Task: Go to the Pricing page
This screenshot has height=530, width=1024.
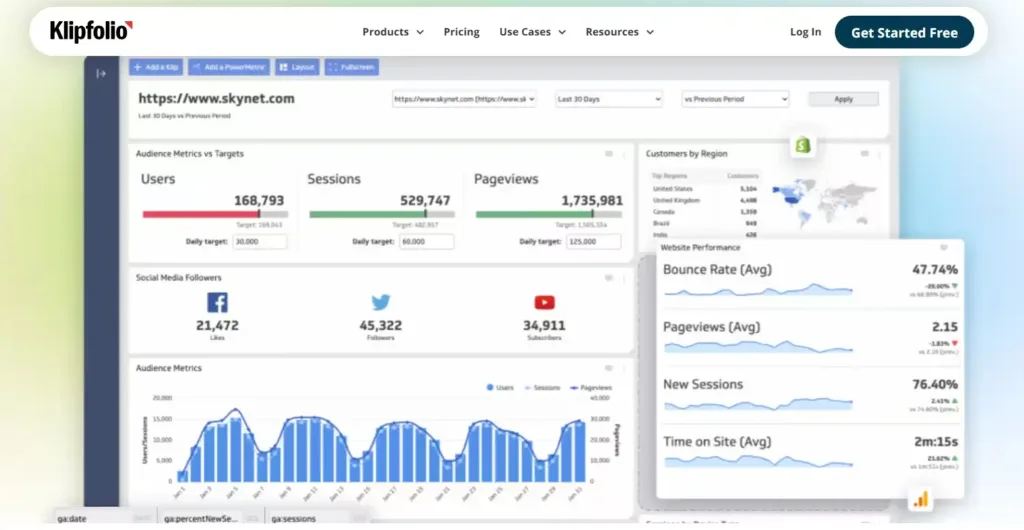Action: tap(461, 32)
